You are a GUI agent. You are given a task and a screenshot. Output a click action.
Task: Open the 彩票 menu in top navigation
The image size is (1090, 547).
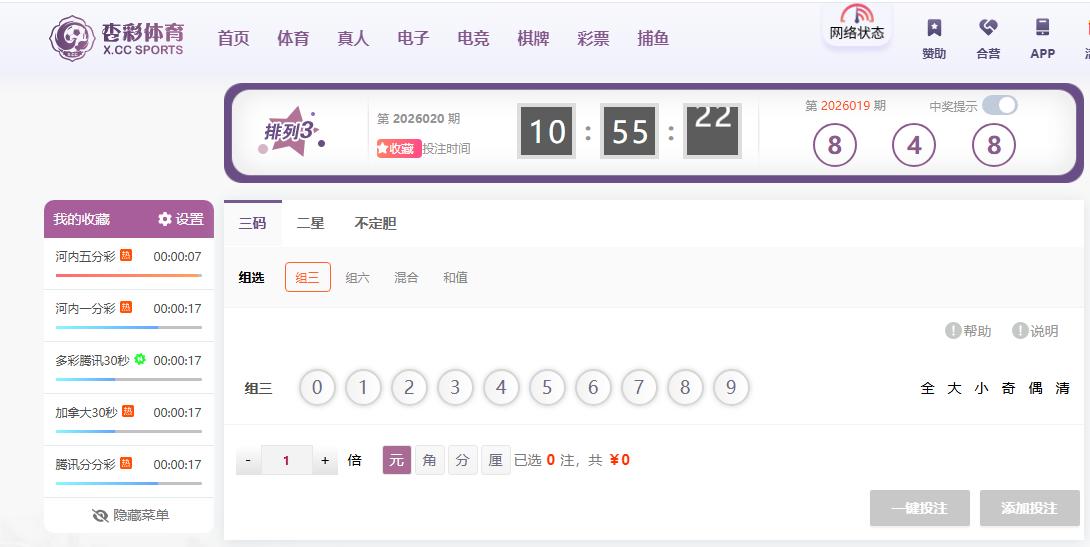[593, 38]
